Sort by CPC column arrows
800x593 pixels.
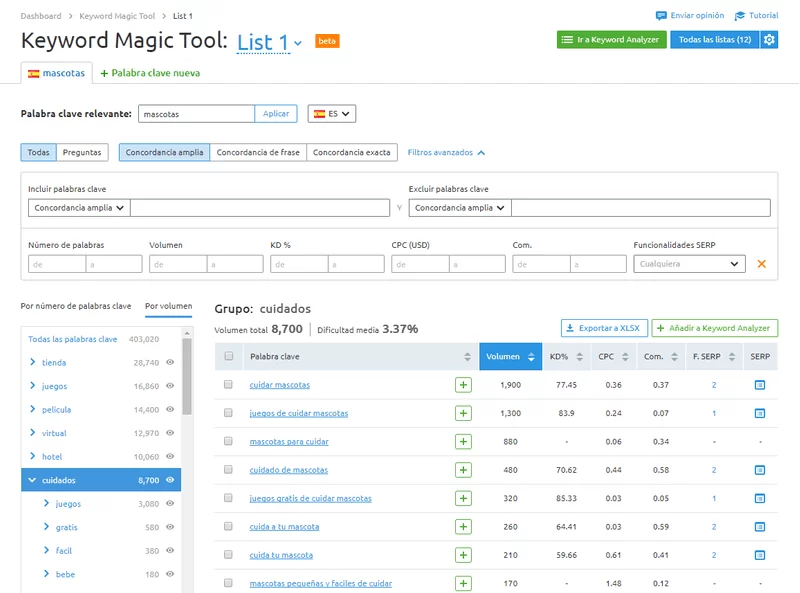tap(625, 357)
